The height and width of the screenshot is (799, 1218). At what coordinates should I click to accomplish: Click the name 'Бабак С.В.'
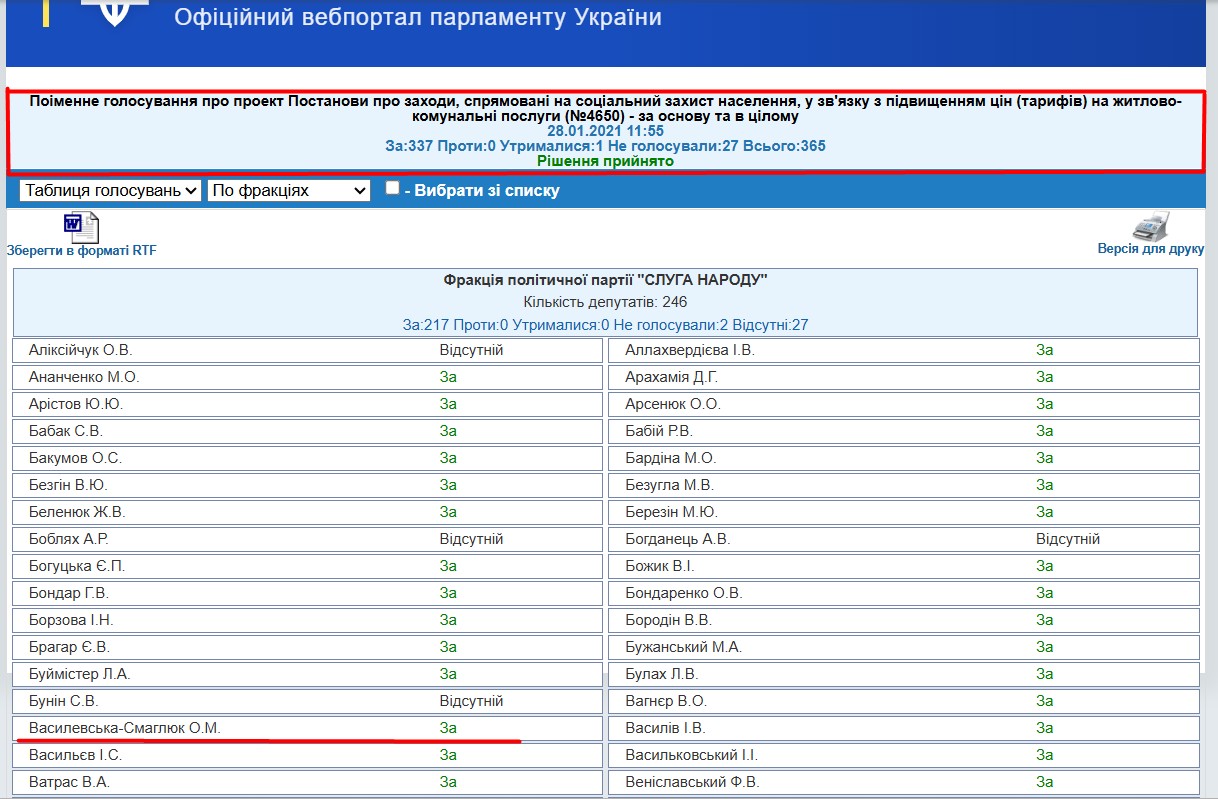66,431
